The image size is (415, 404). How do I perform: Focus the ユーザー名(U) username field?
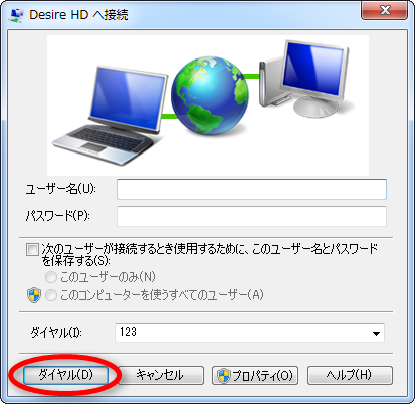pos(252,189)
